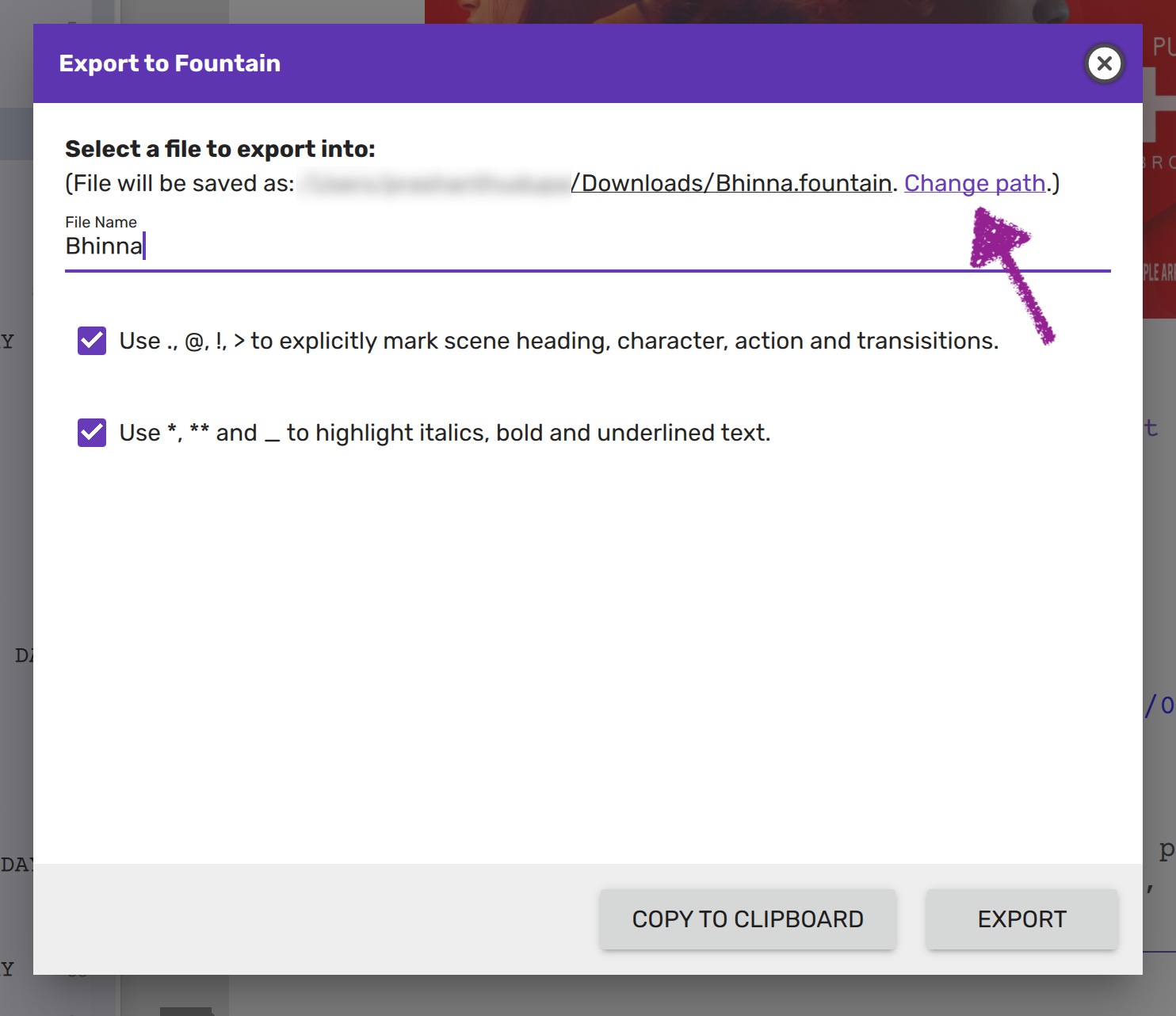1176x1016 pixels.
Task: Click the Export to Fountain title bar
Action: [555, 63]
